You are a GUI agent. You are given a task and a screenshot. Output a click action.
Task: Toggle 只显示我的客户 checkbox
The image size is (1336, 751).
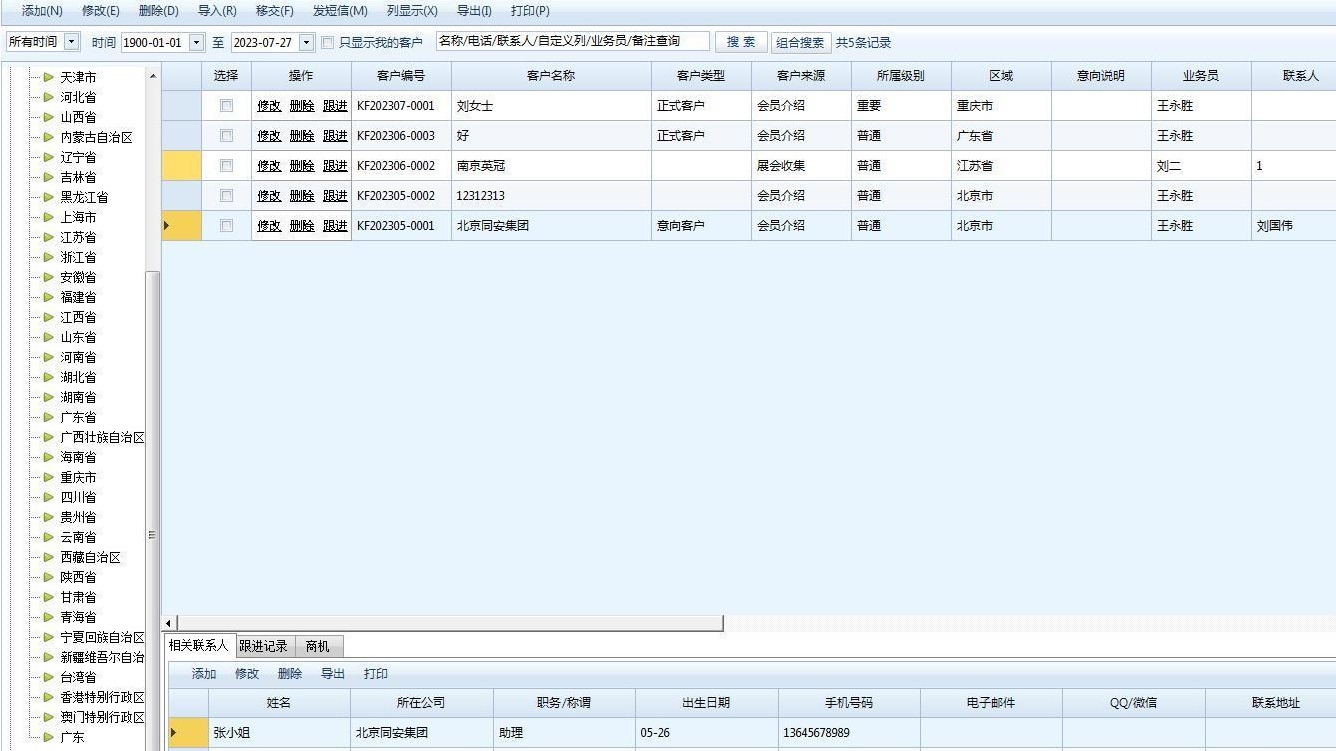click(x=328, y=43)
